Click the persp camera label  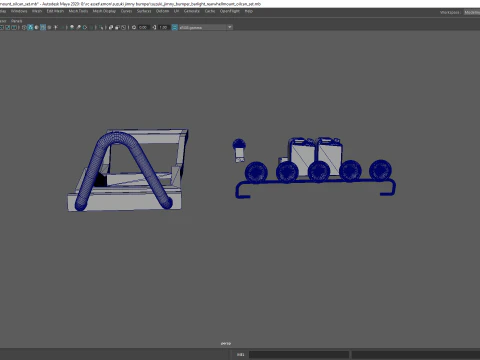pos(226,343)
